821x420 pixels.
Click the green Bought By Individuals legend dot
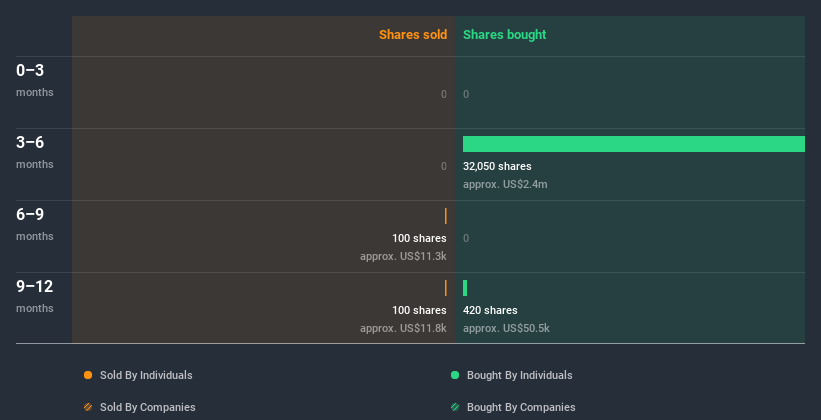tap(455, 375)
